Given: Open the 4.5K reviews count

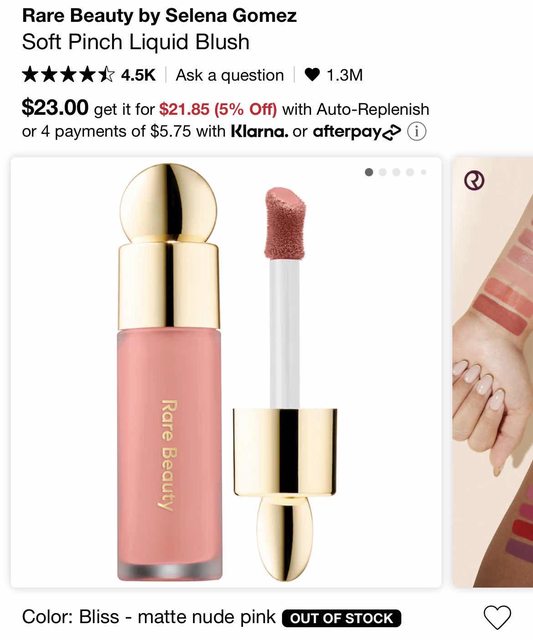Looking at the screenshot, I should 138,75.
